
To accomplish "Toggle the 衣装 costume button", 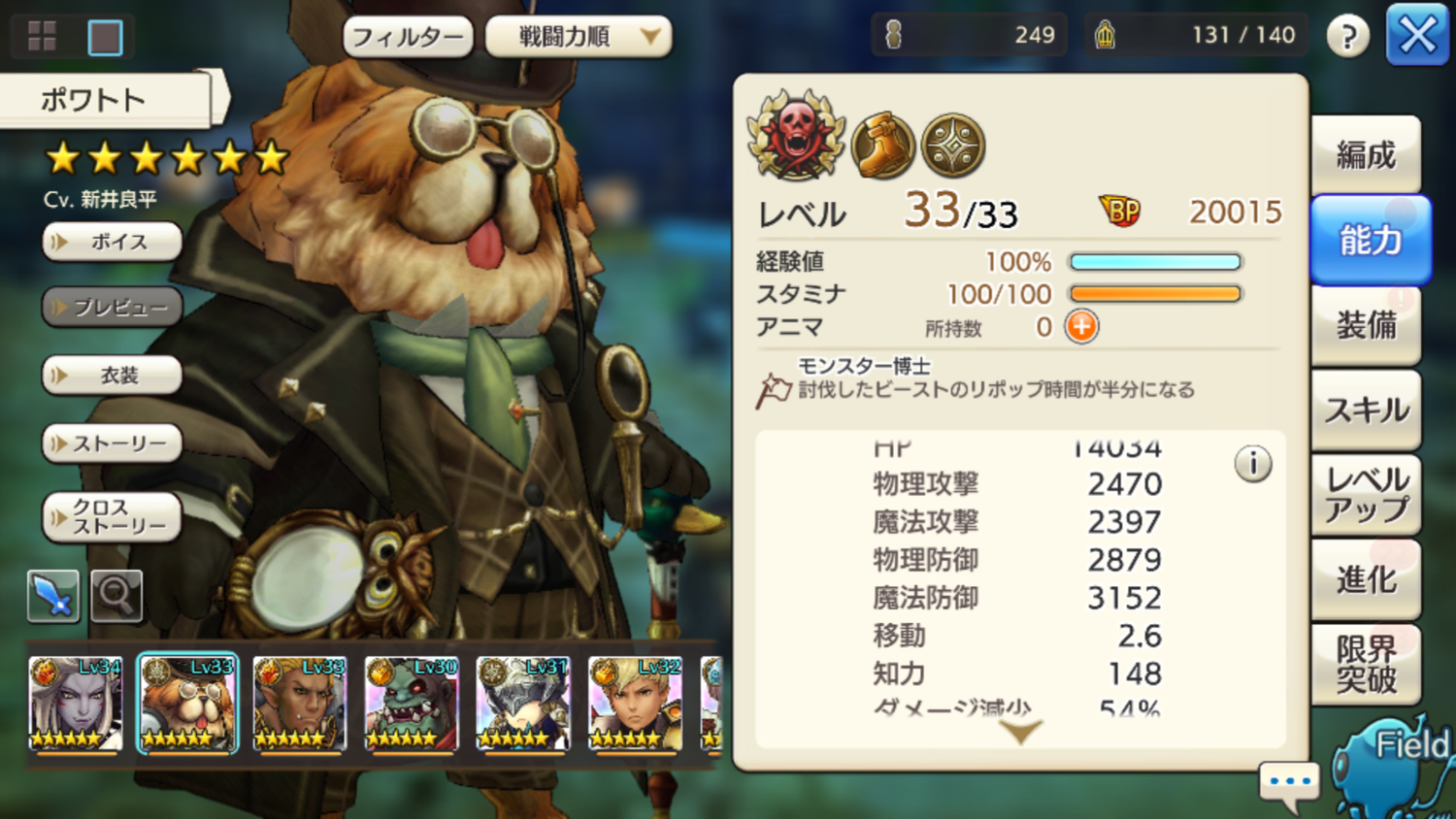I will [112, 375].
